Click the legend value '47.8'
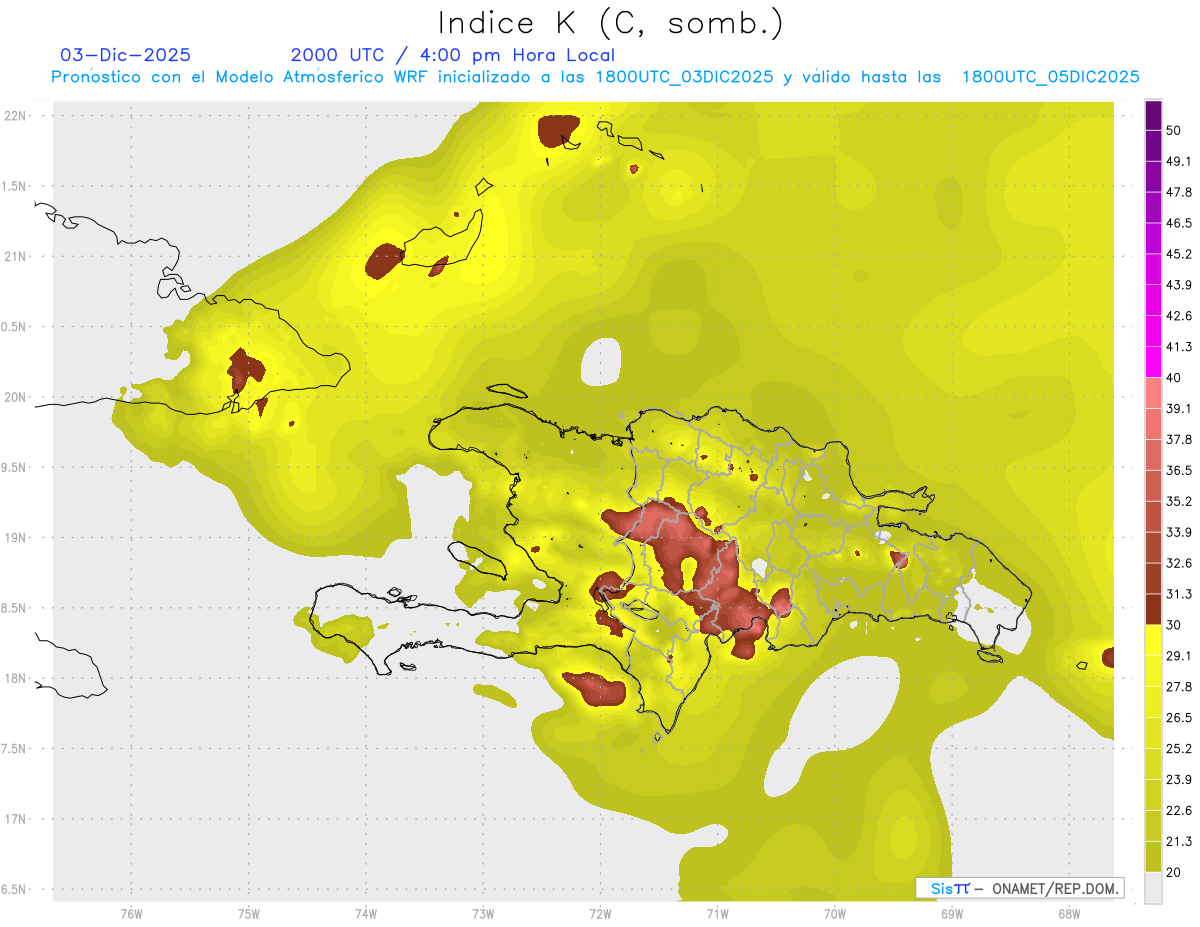 1179,192
